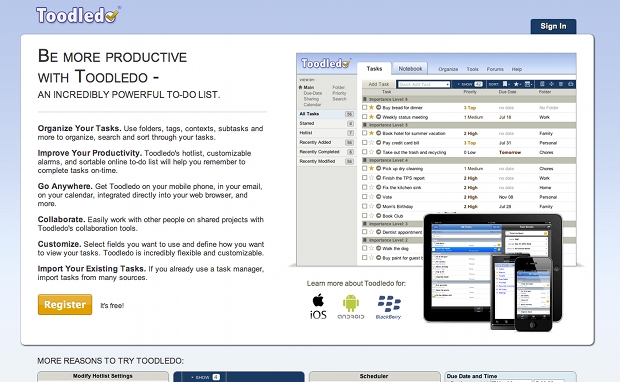Tick the Pay credit card bill checkbox
The height and width of the screenshot is (382, 620).
365,142
